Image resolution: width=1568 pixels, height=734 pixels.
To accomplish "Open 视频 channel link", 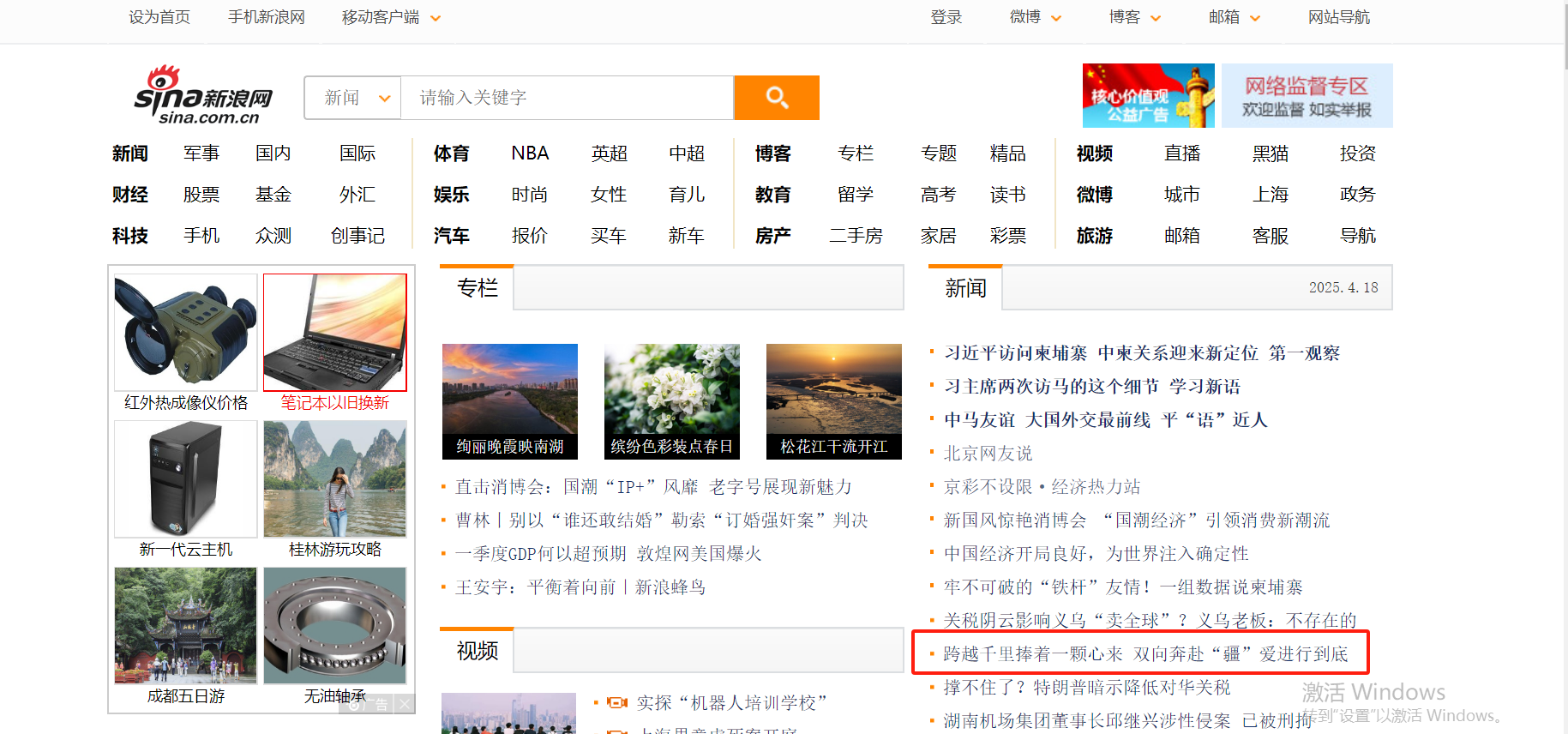I will coord(1095,153).
